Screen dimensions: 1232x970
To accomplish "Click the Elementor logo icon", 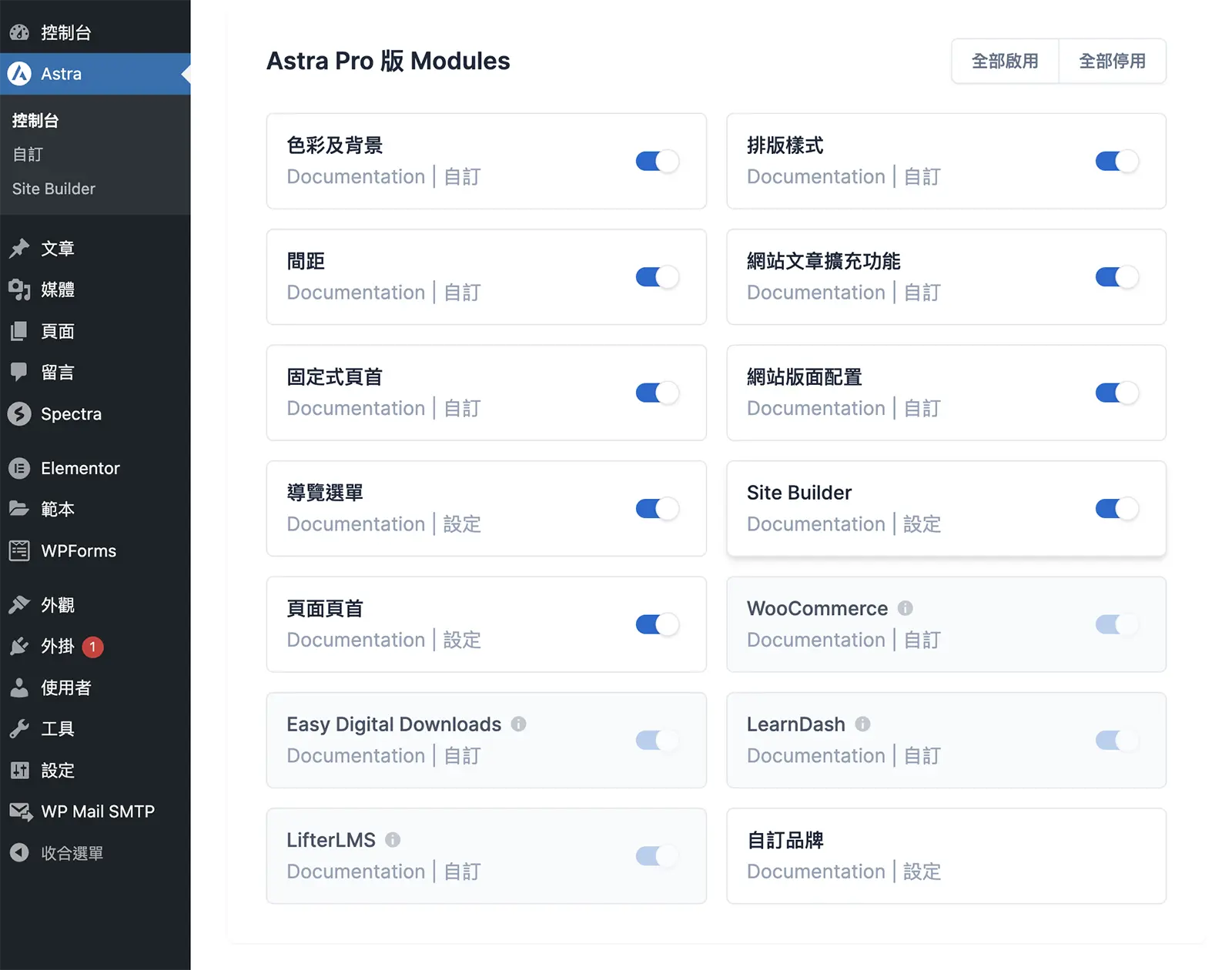I will 19,468.
